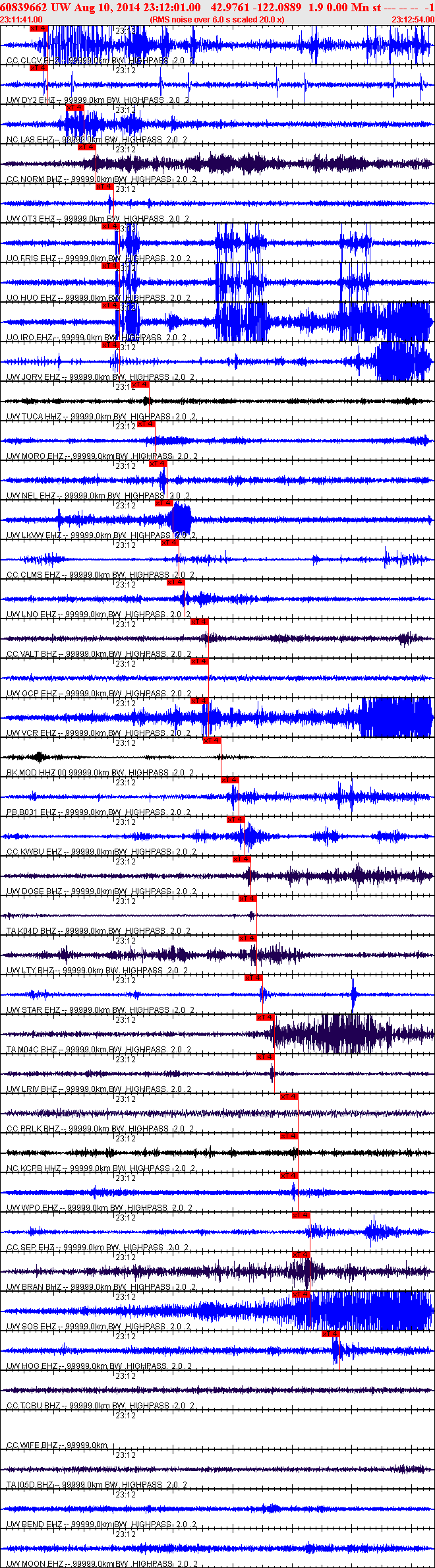The width and height of the screenshot is (435, 1568).
Task: Select the pick marker on UW WPO trace
Action: (x=288, y=1176)
